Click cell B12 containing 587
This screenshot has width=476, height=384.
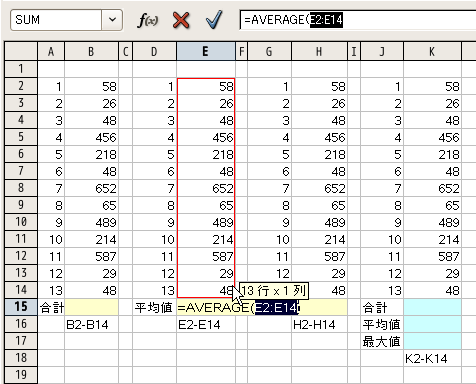[91, 256]
